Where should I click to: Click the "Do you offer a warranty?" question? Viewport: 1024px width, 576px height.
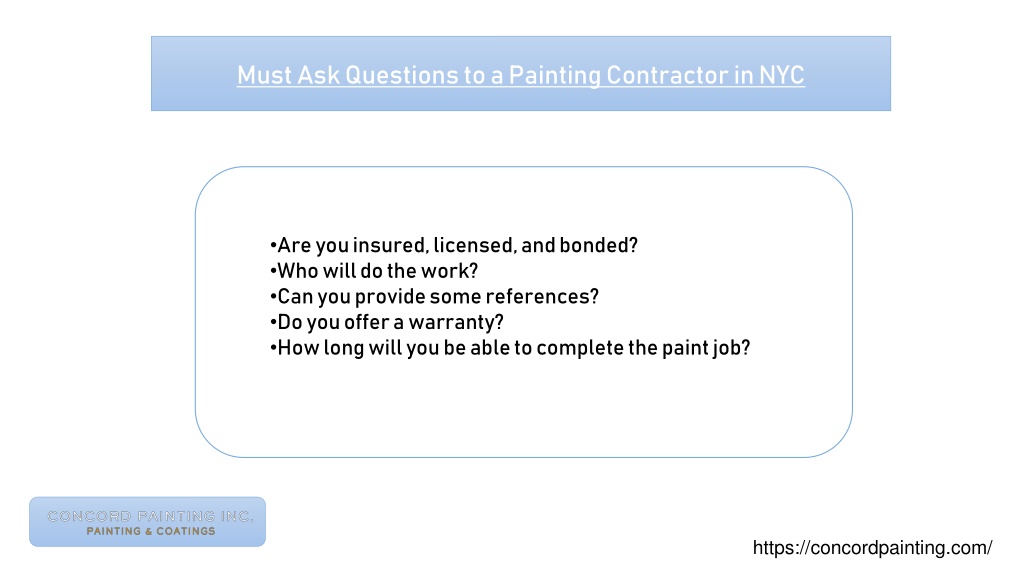[387, 322]
